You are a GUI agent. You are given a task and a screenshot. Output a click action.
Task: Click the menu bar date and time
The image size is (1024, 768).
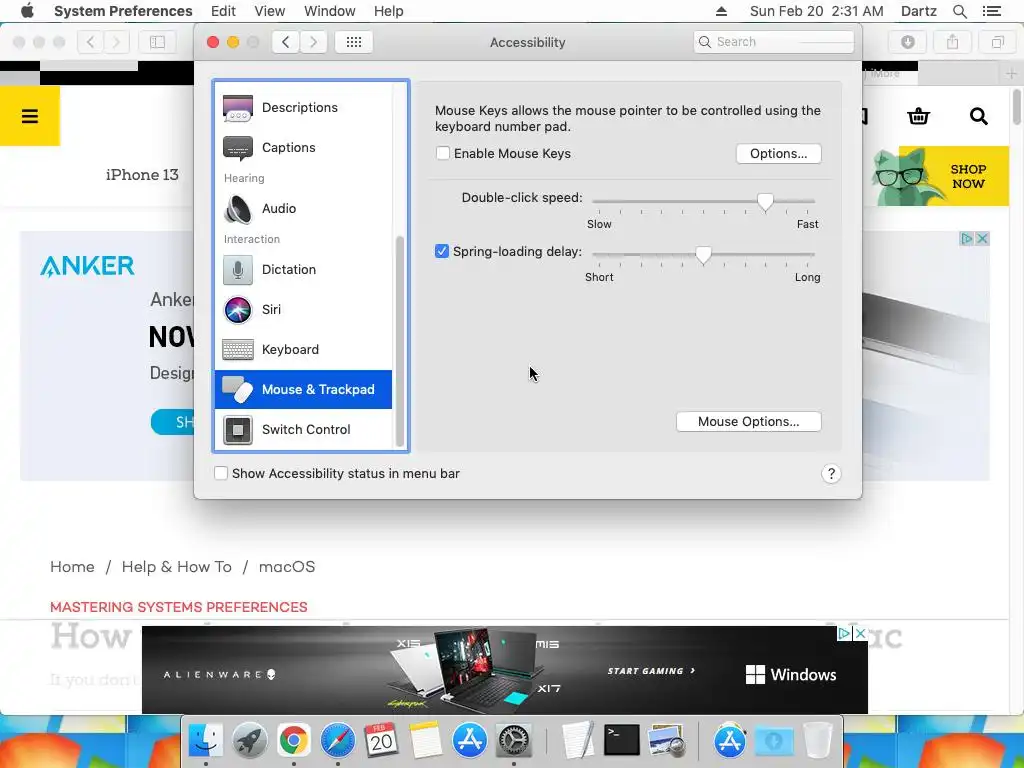[x=816, y=11]
